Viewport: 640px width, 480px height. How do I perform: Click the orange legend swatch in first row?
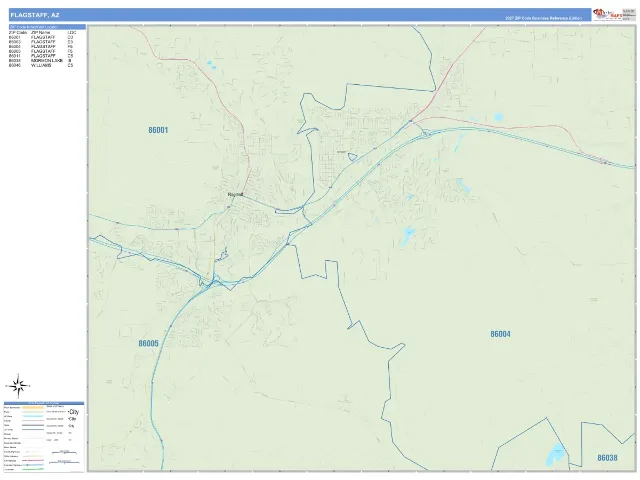point(33,407)
